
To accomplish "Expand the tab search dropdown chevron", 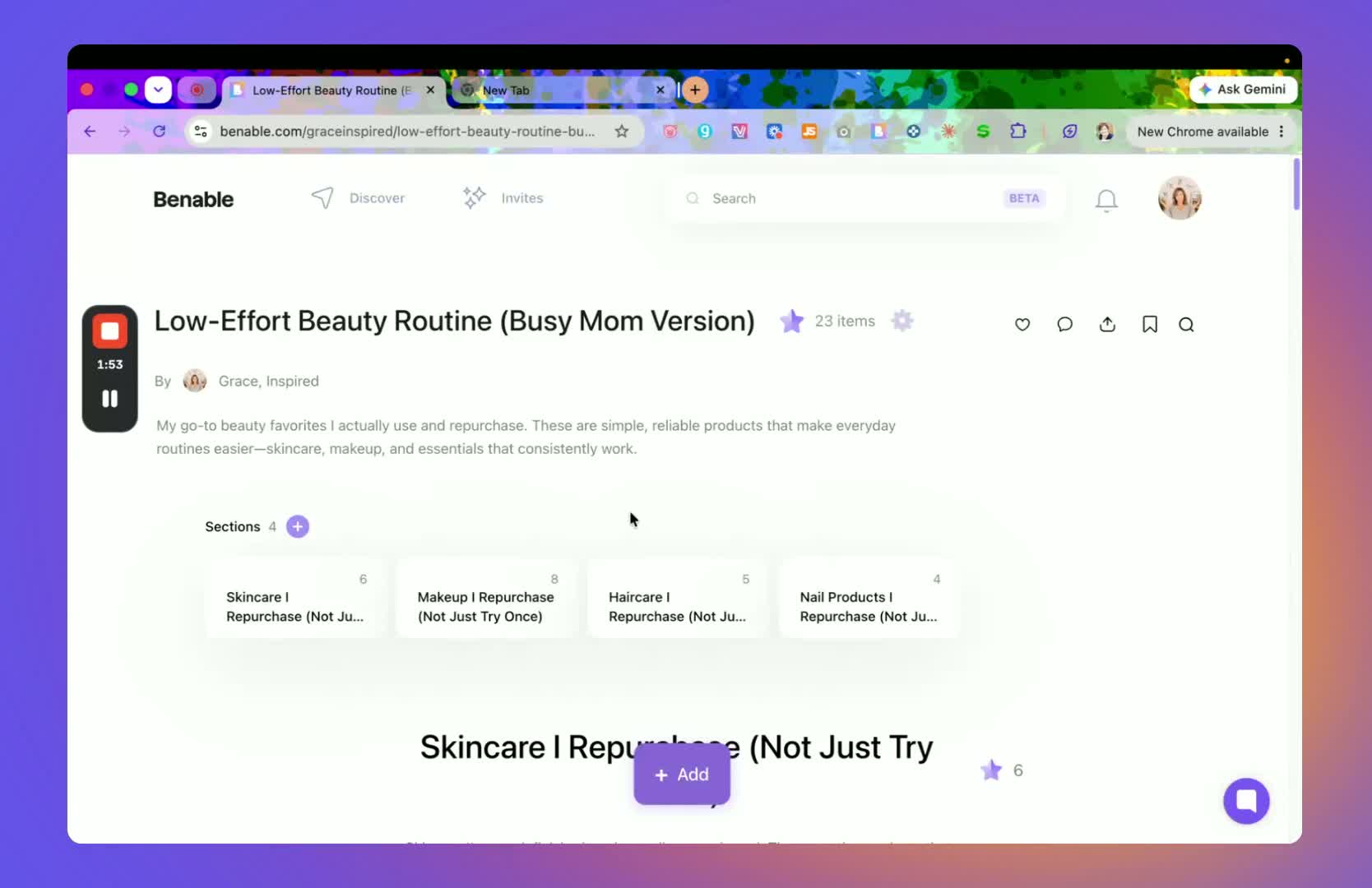I will coord(158,90).
